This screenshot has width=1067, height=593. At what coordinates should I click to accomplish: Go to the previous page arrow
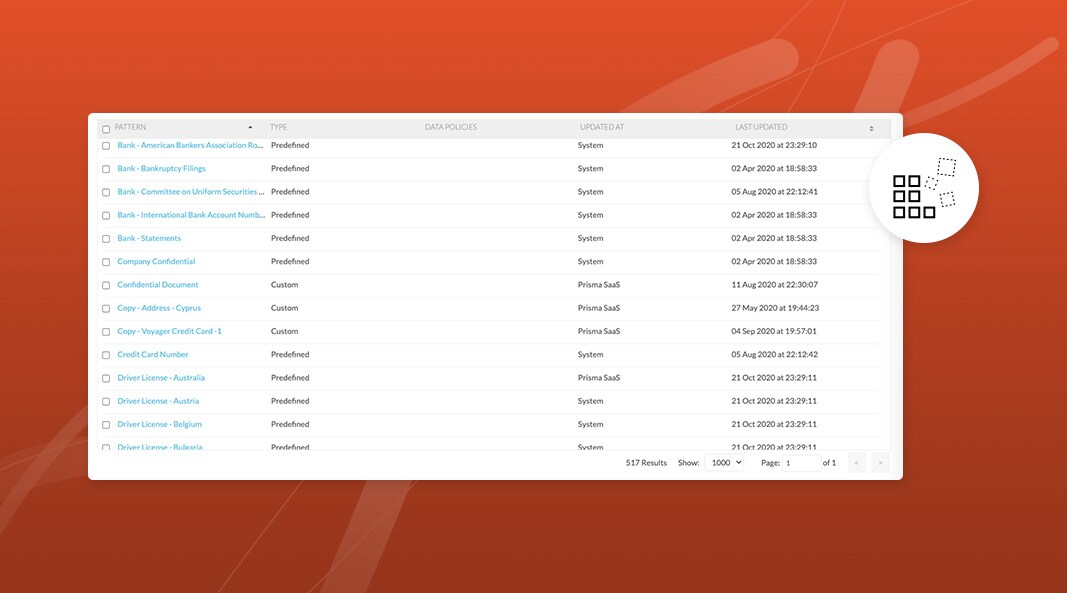[x=856, y=463]
